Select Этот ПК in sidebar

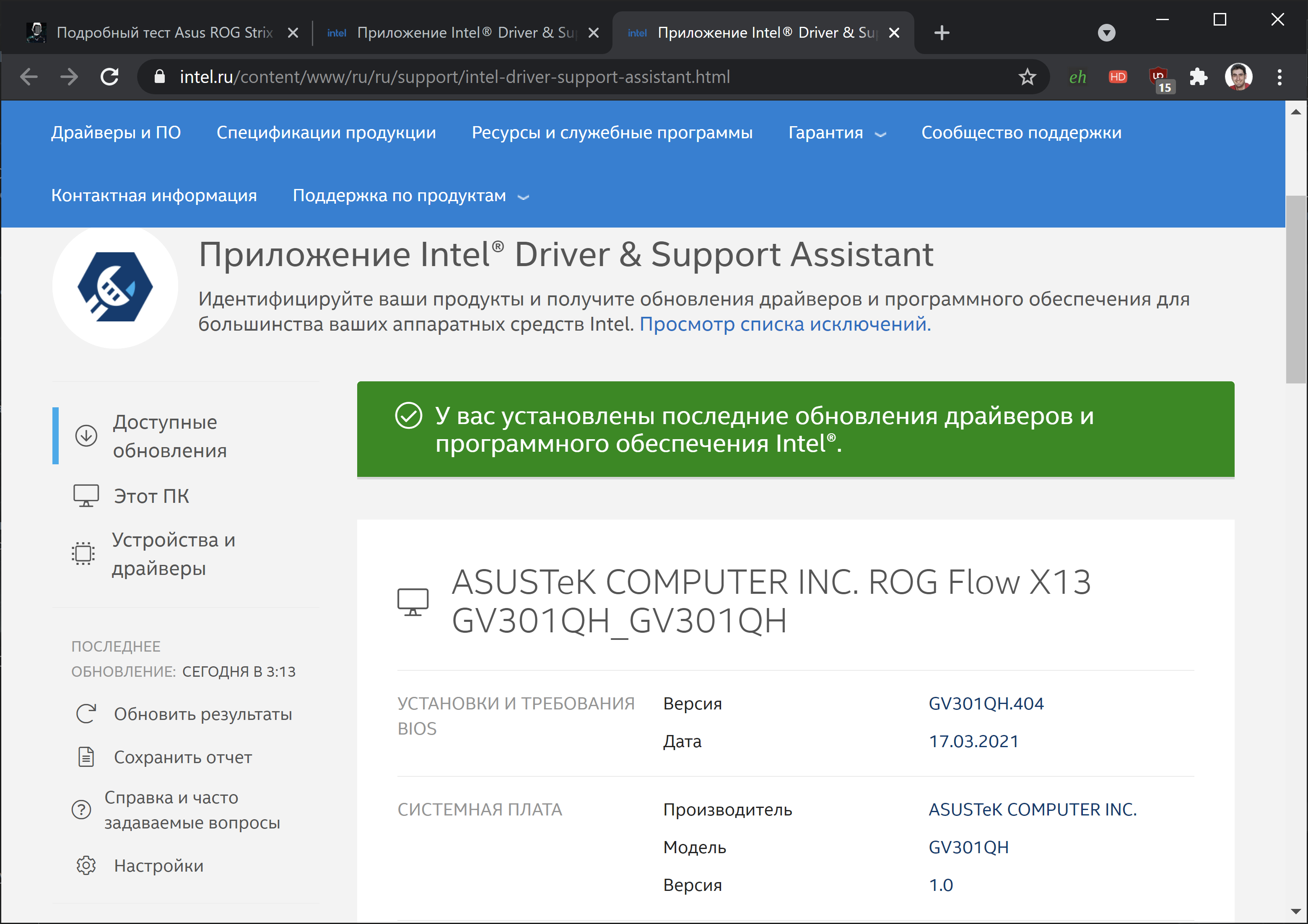pyautogui.click(x=151, y=497)
